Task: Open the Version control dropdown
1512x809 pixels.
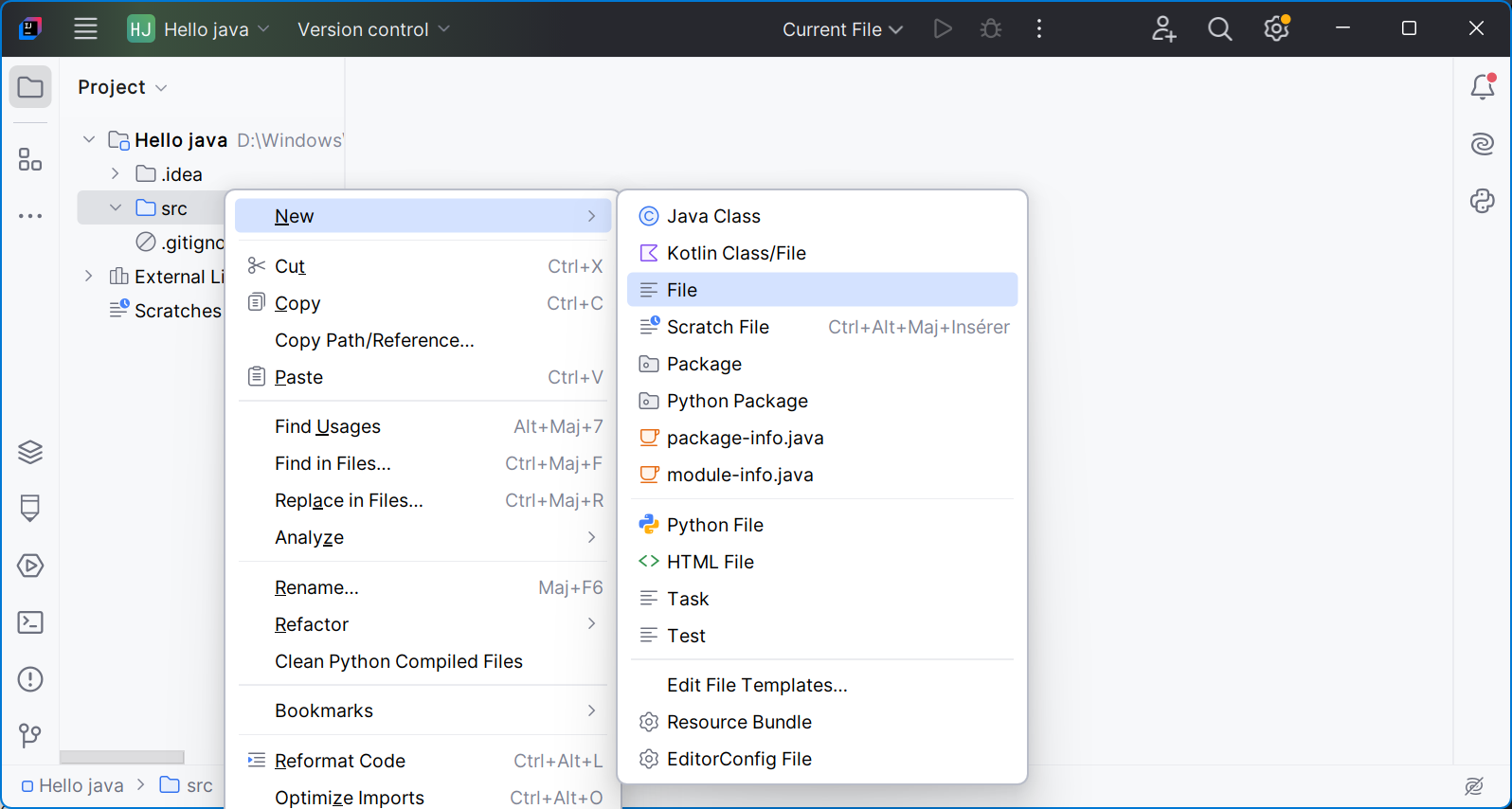Action: (x=373, y=29)
